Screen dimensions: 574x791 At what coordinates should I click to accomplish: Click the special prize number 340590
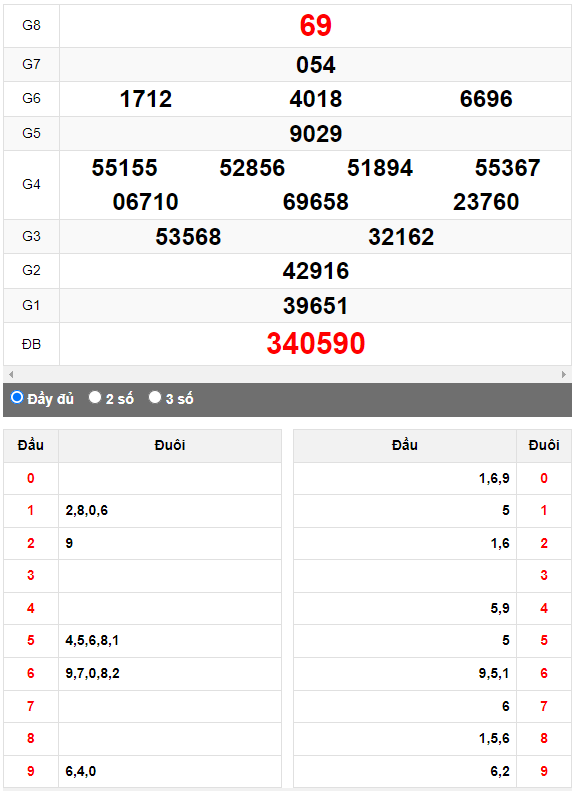(316, 344)
